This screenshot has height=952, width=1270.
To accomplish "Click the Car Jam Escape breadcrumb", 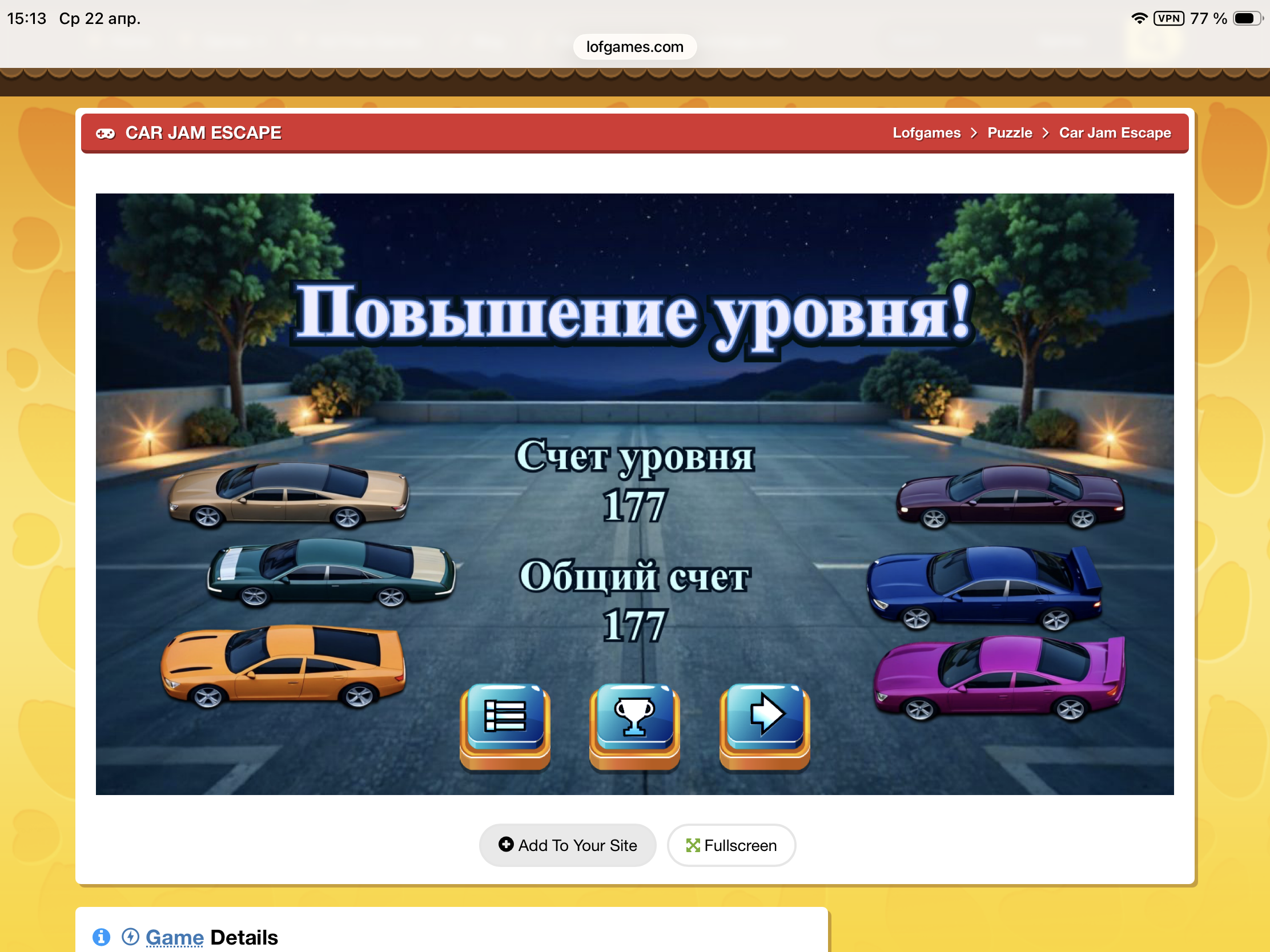I will [1115, 133].
